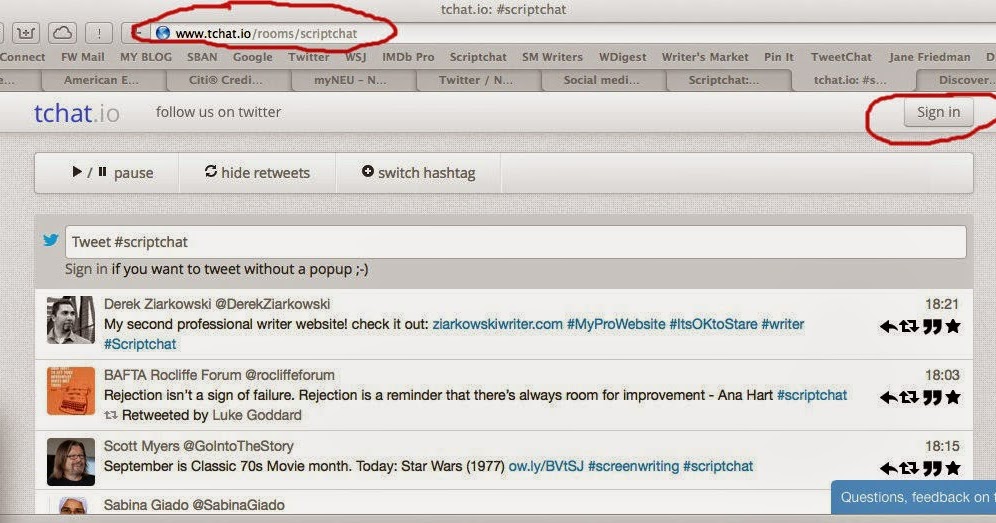Open the SBAN bookmark
The width and height of the screenshot is (996, 523).
pos(202,57)
